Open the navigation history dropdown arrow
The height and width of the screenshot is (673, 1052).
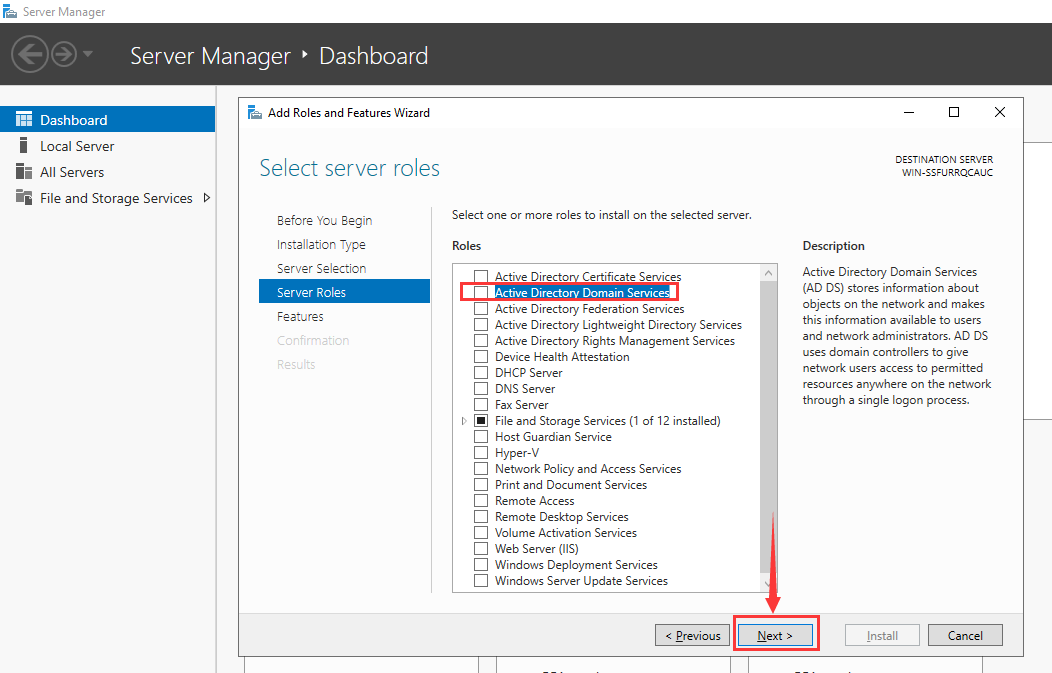coord(88,54)
